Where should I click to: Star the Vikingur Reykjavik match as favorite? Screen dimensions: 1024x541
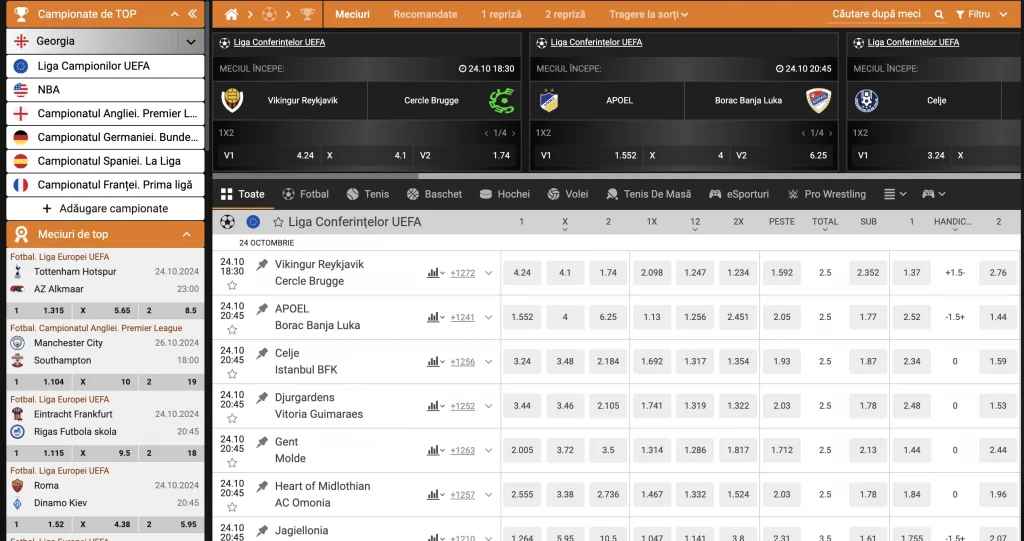tap(232, 285)
